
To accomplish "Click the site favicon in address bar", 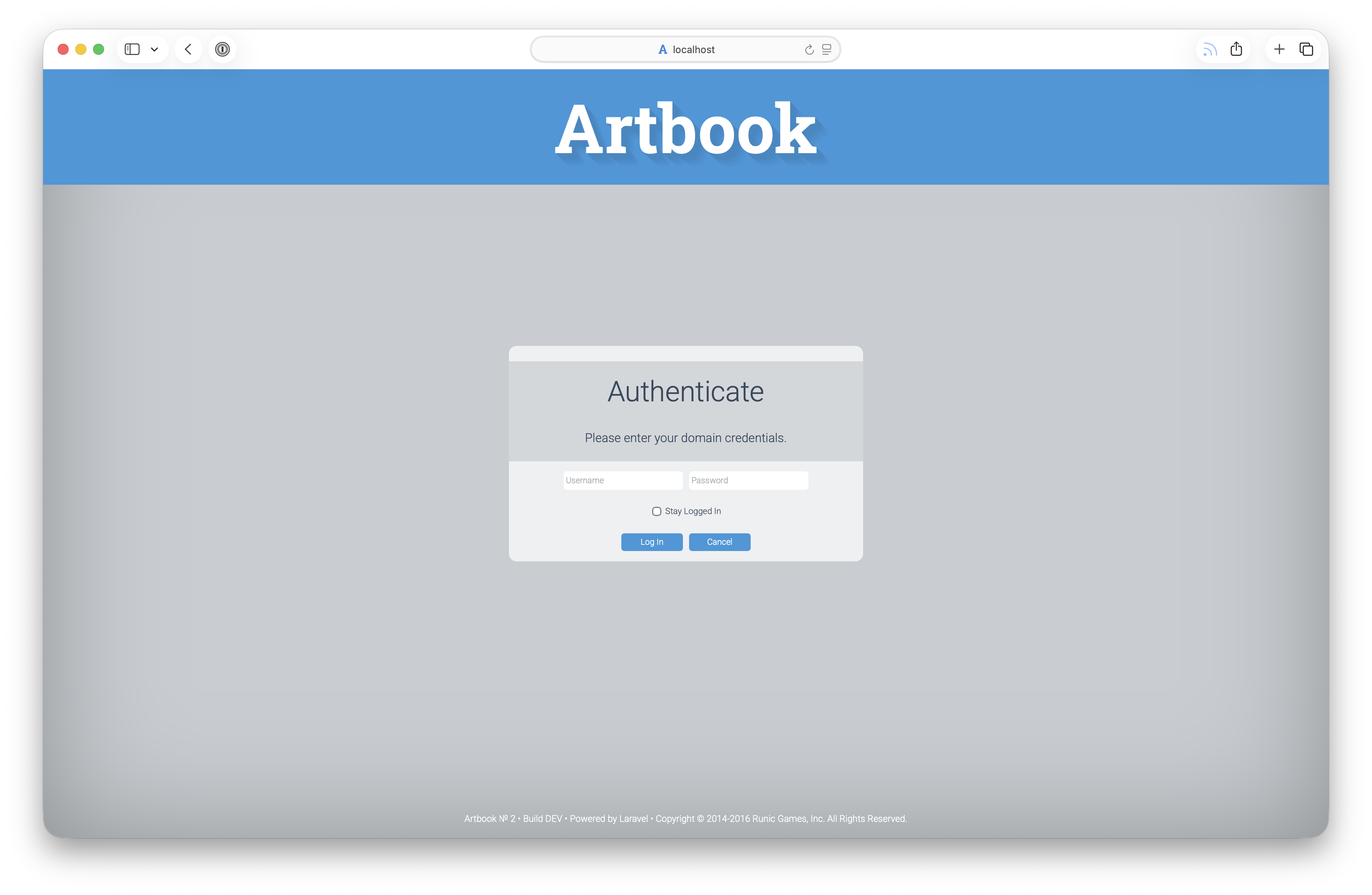I will 663,50.
